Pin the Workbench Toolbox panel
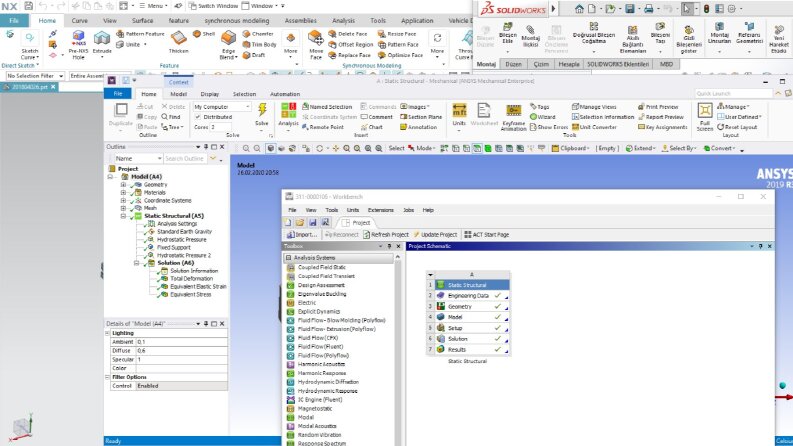The width and height of the screenshot is (793, 446). [389, 246]
